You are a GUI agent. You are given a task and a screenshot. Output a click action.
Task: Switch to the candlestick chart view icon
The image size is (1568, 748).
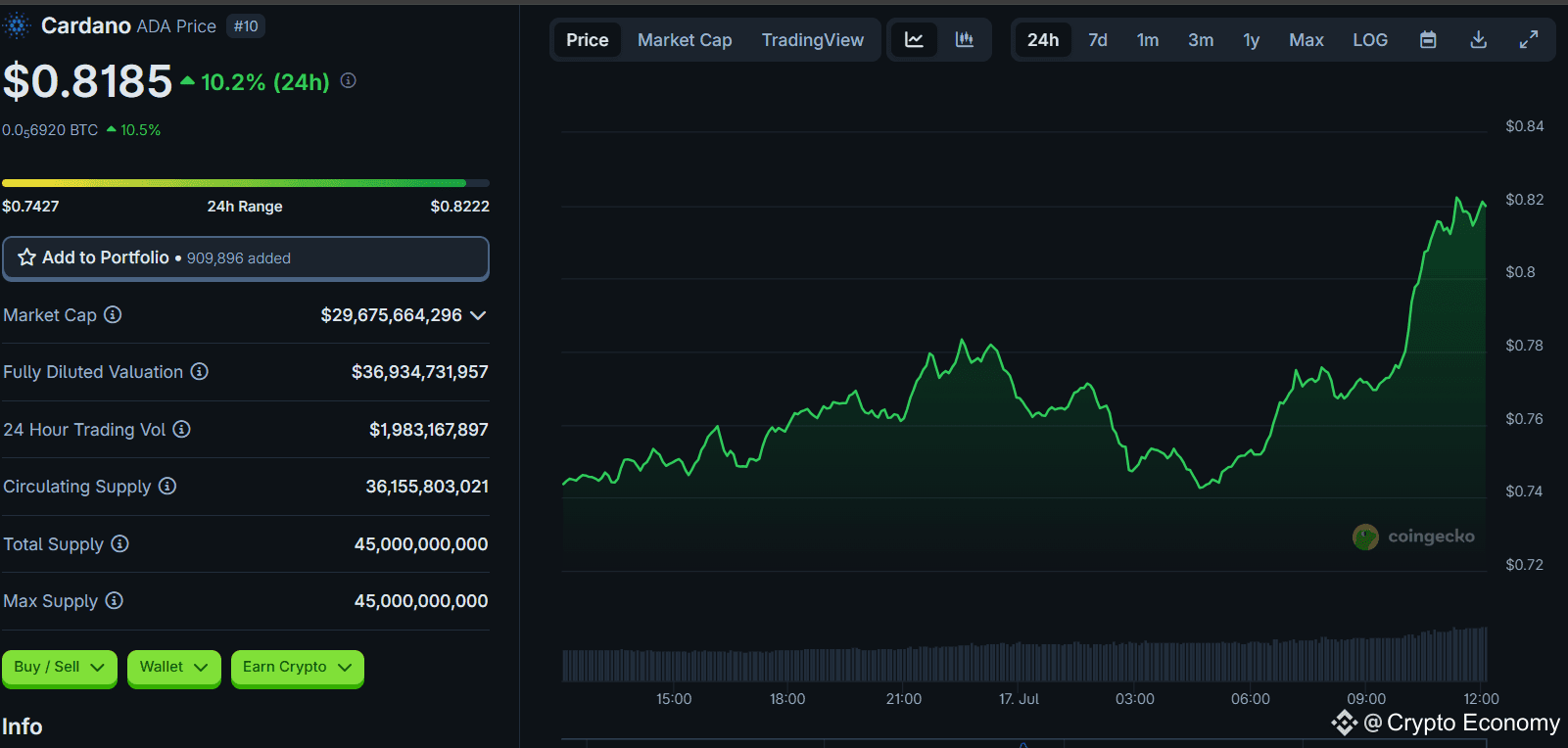[x=965, y=40]
